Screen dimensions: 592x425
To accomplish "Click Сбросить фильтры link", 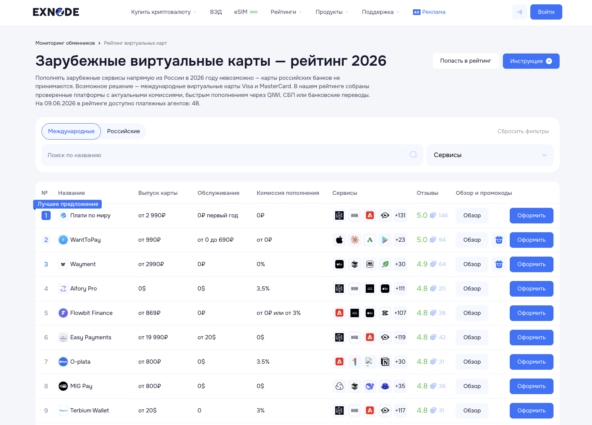I will point(523,131).
